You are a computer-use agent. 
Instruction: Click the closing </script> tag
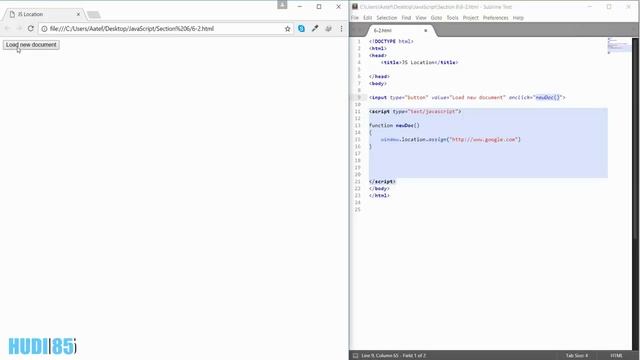[x=382, y=182]
